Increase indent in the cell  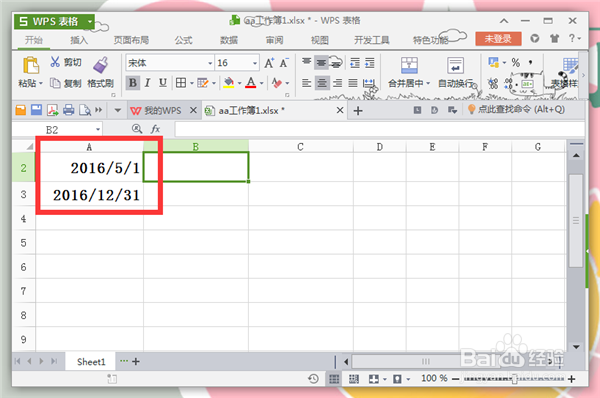click(370, 63)
